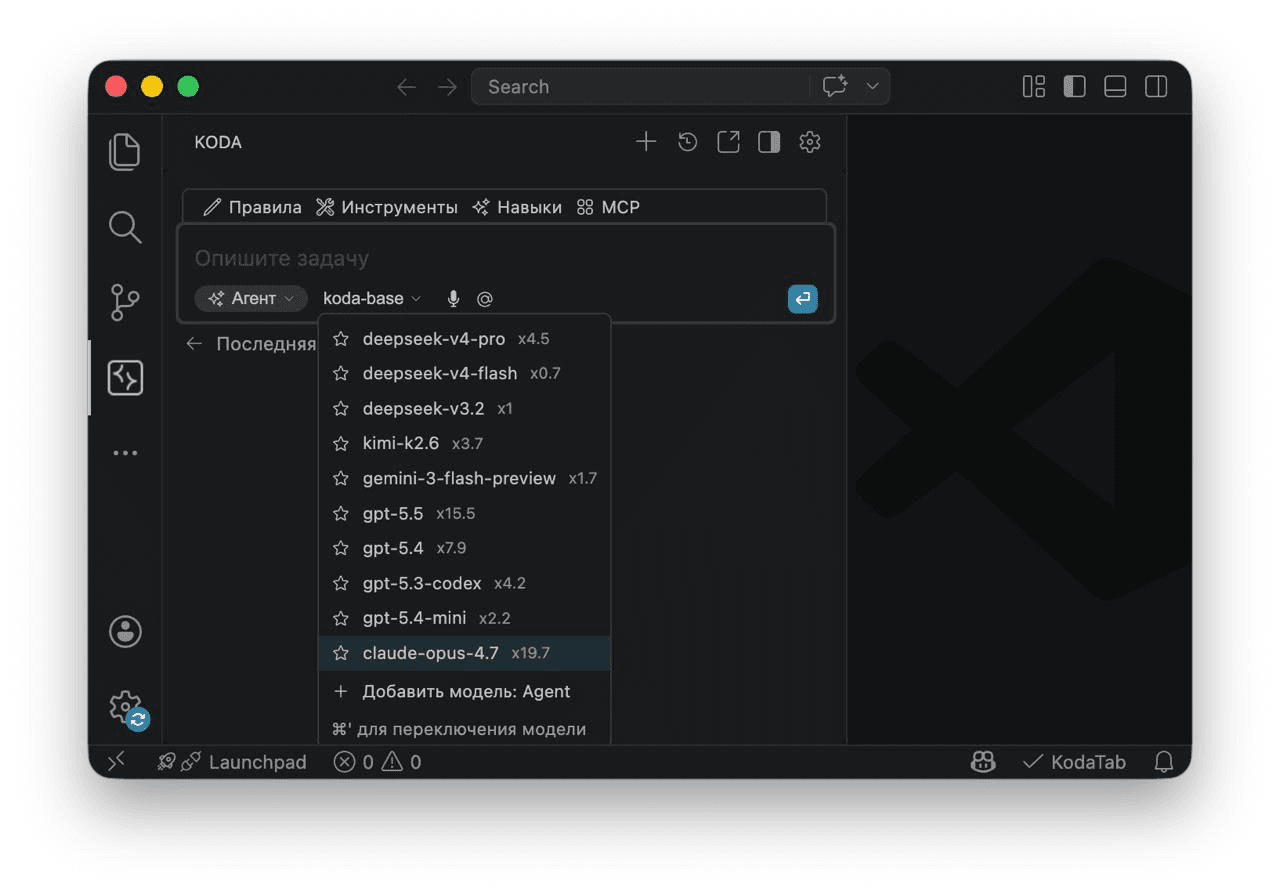The image size is (1280, 895).
Task: Open the Навыки skills button
Action: pyautogui.click(x=517, y=207)
